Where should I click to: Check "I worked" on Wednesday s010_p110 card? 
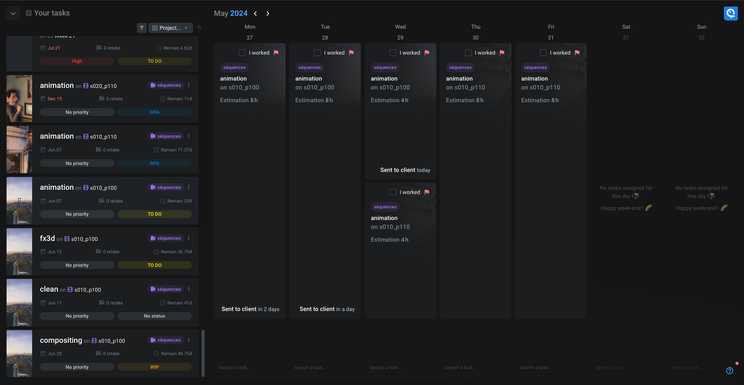click(392, 192)
